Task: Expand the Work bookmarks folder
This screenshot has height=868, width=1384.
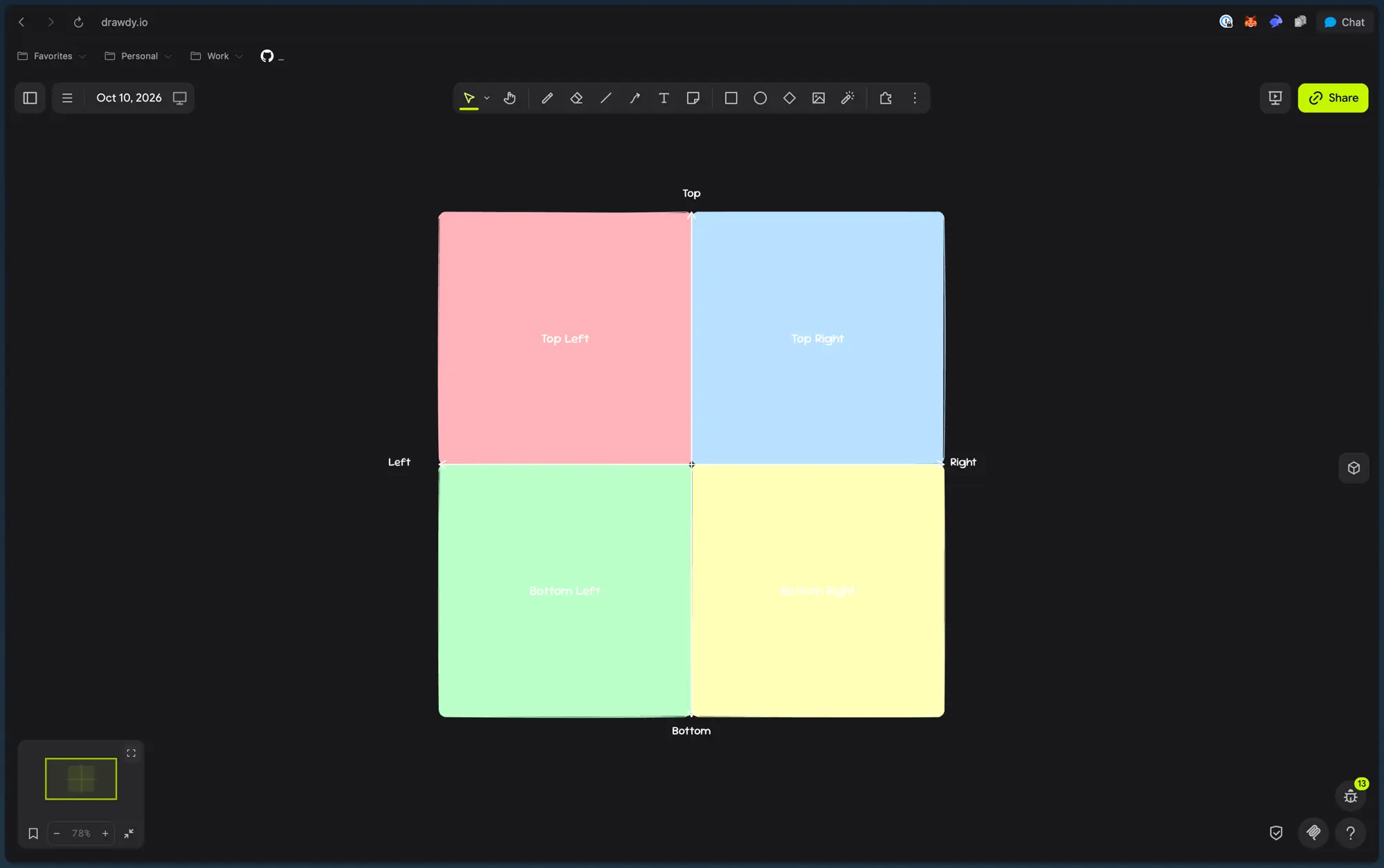Action: coord(217,56)
